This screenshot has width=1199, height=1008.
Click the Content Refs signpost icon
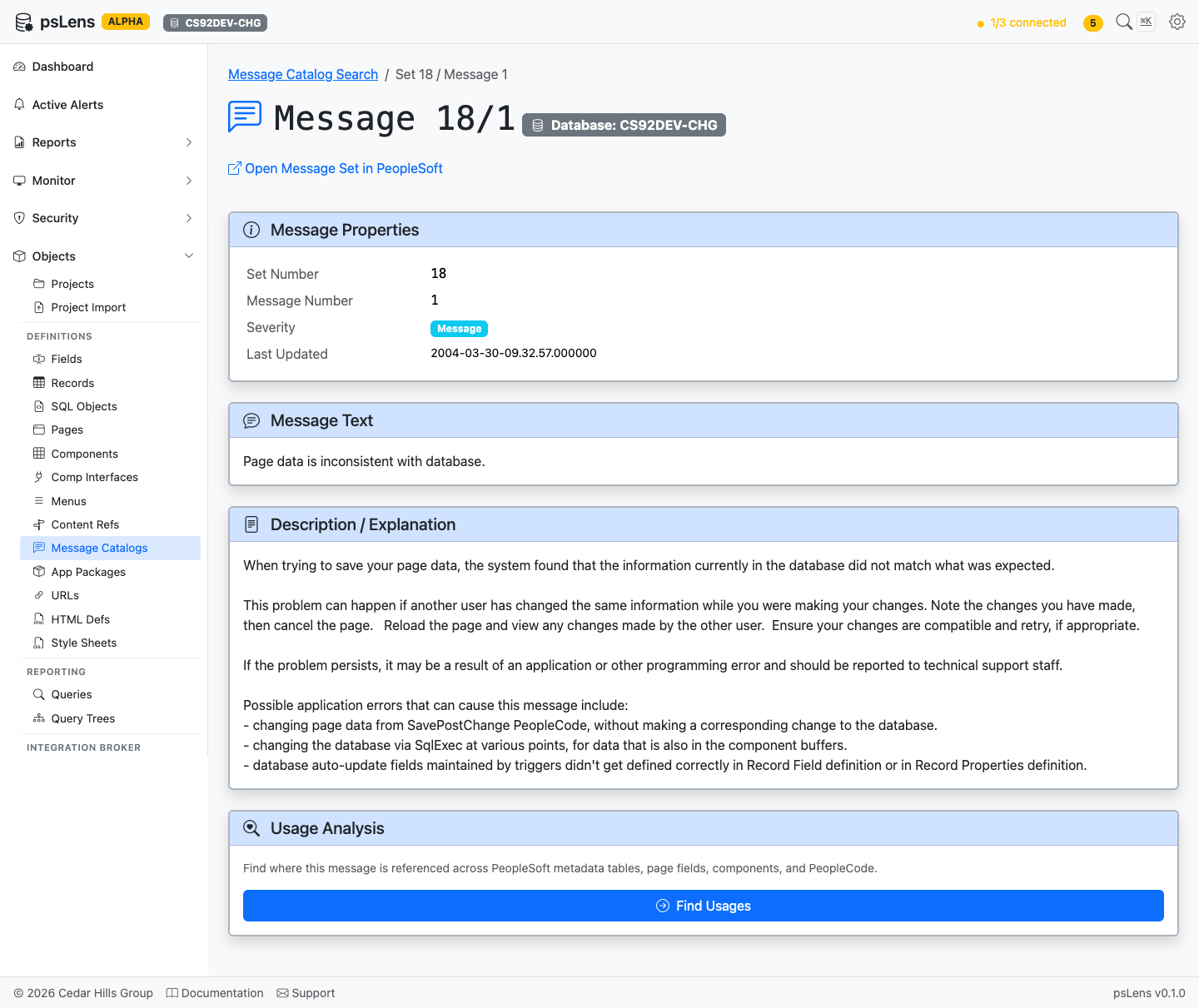(x=39, y=524)
